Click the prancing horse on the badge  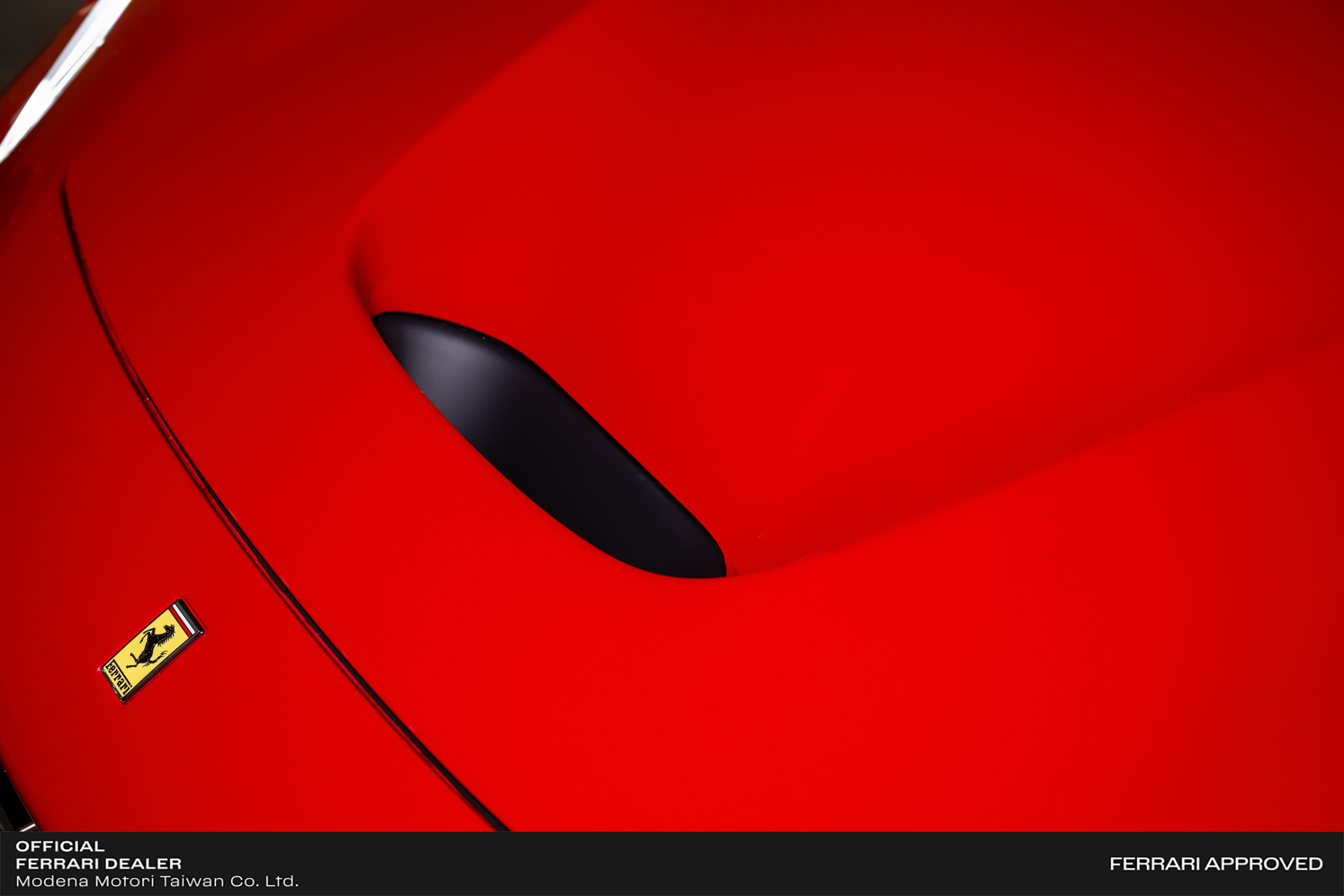tap(153, 647)
